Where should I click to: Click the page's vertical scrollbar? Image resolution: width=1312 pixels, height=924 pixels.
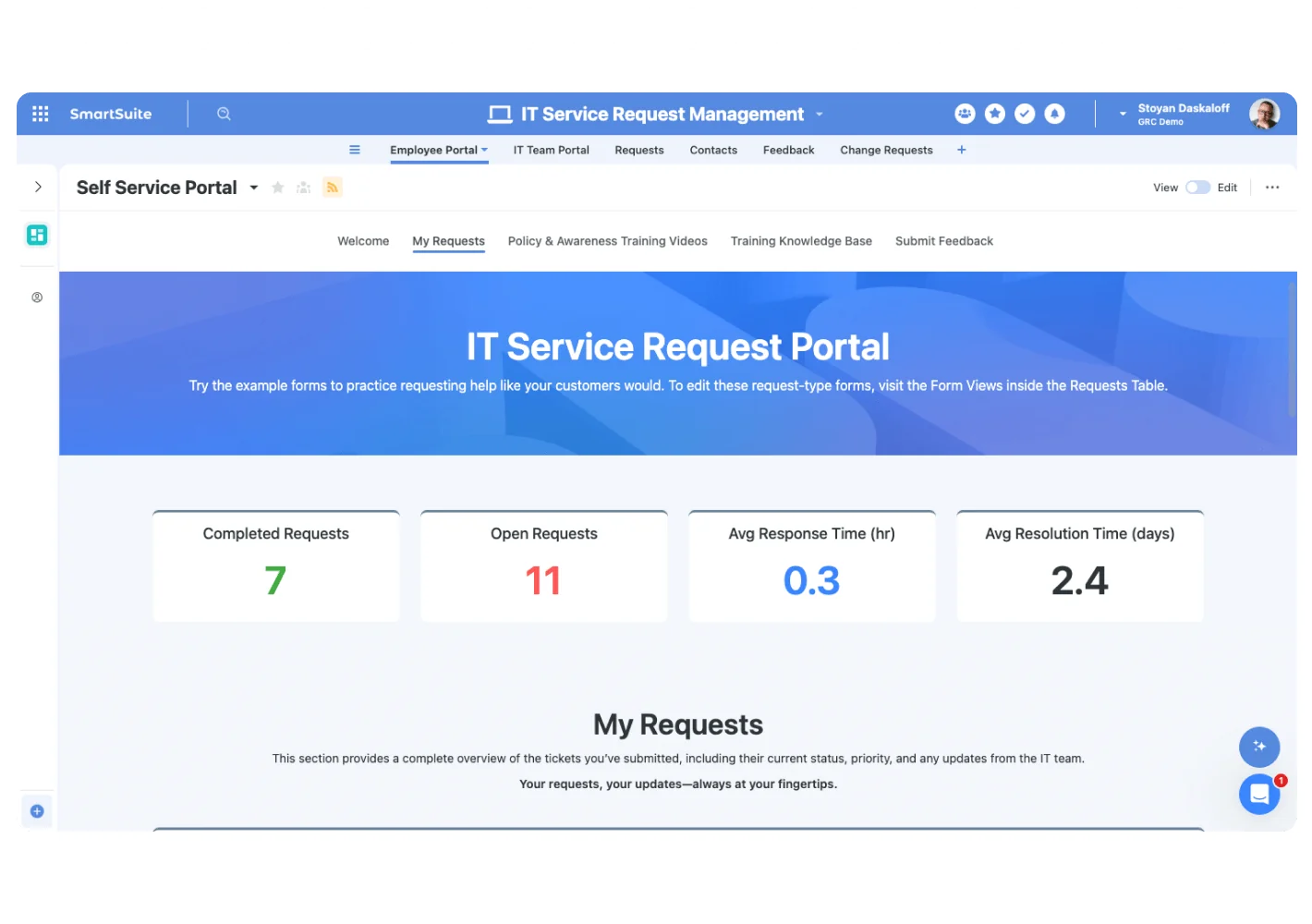tap(1292, 351)
